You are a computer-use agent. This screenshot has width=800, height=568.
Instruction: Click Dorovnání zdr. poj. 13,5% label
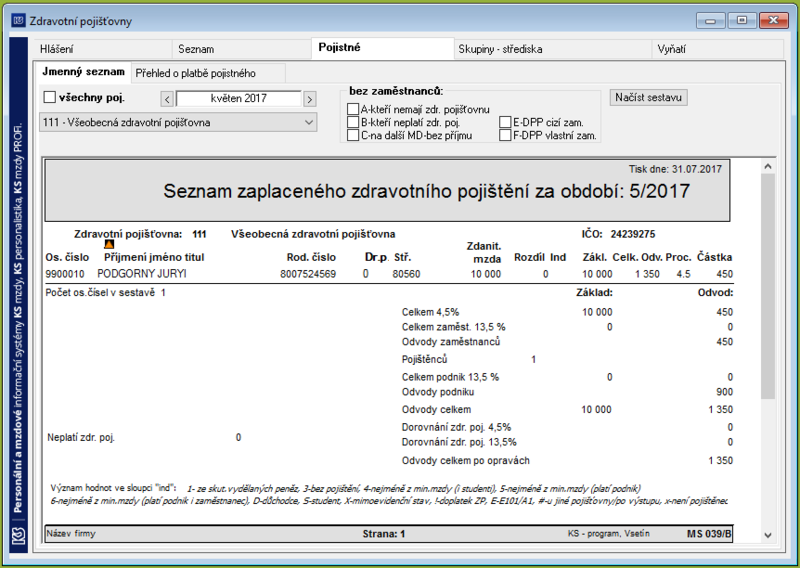click(x=459, y=442)
